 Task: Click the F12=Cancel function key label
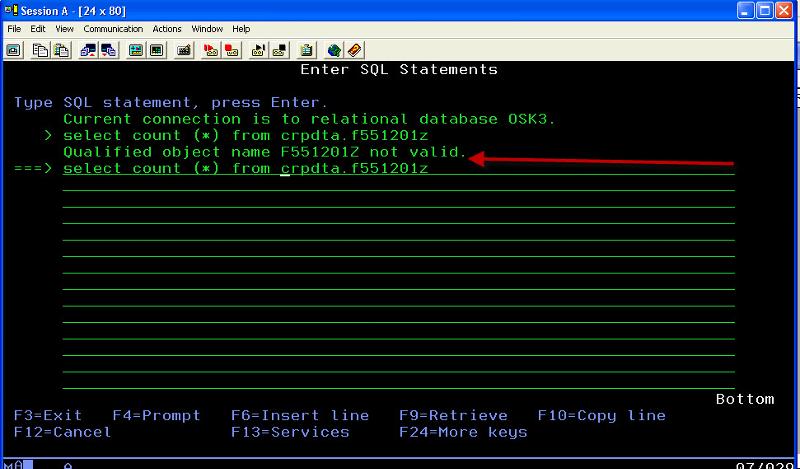point(62,432)
